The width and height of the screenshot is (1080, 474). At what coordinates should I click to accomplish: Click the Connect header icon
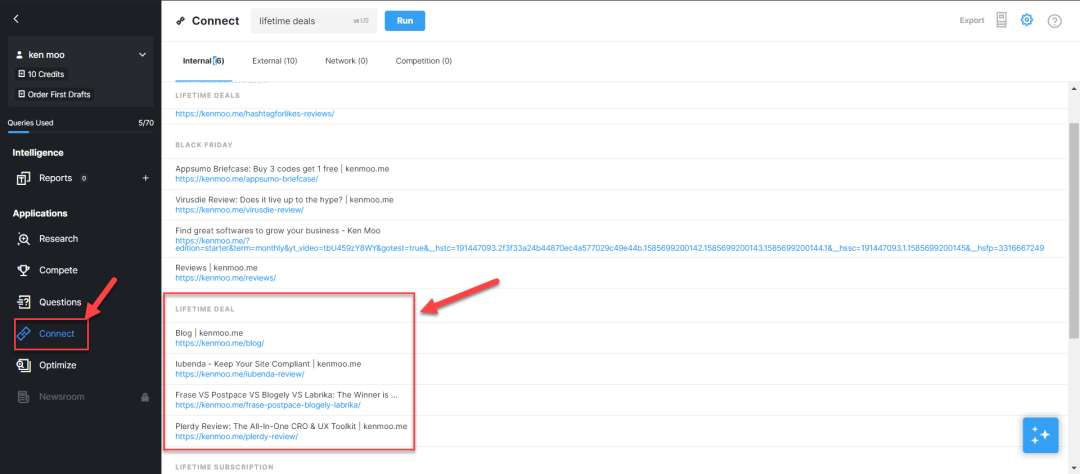tap(181, 21)
